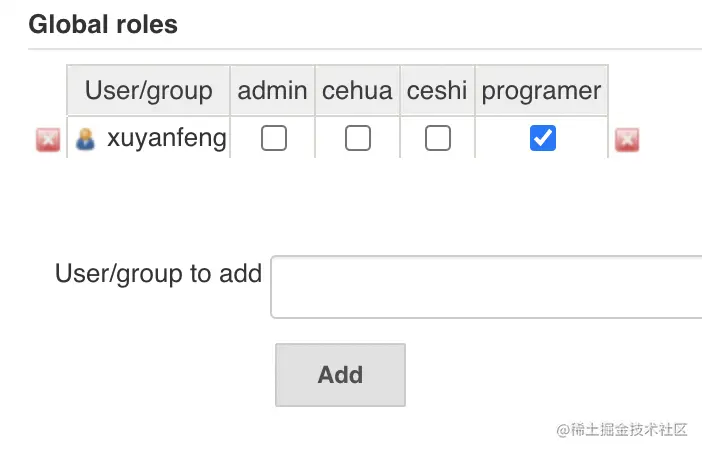Tick the ceshi role checkbox
Viewport: 702px width, 452px height.
(x=437, y=138)
